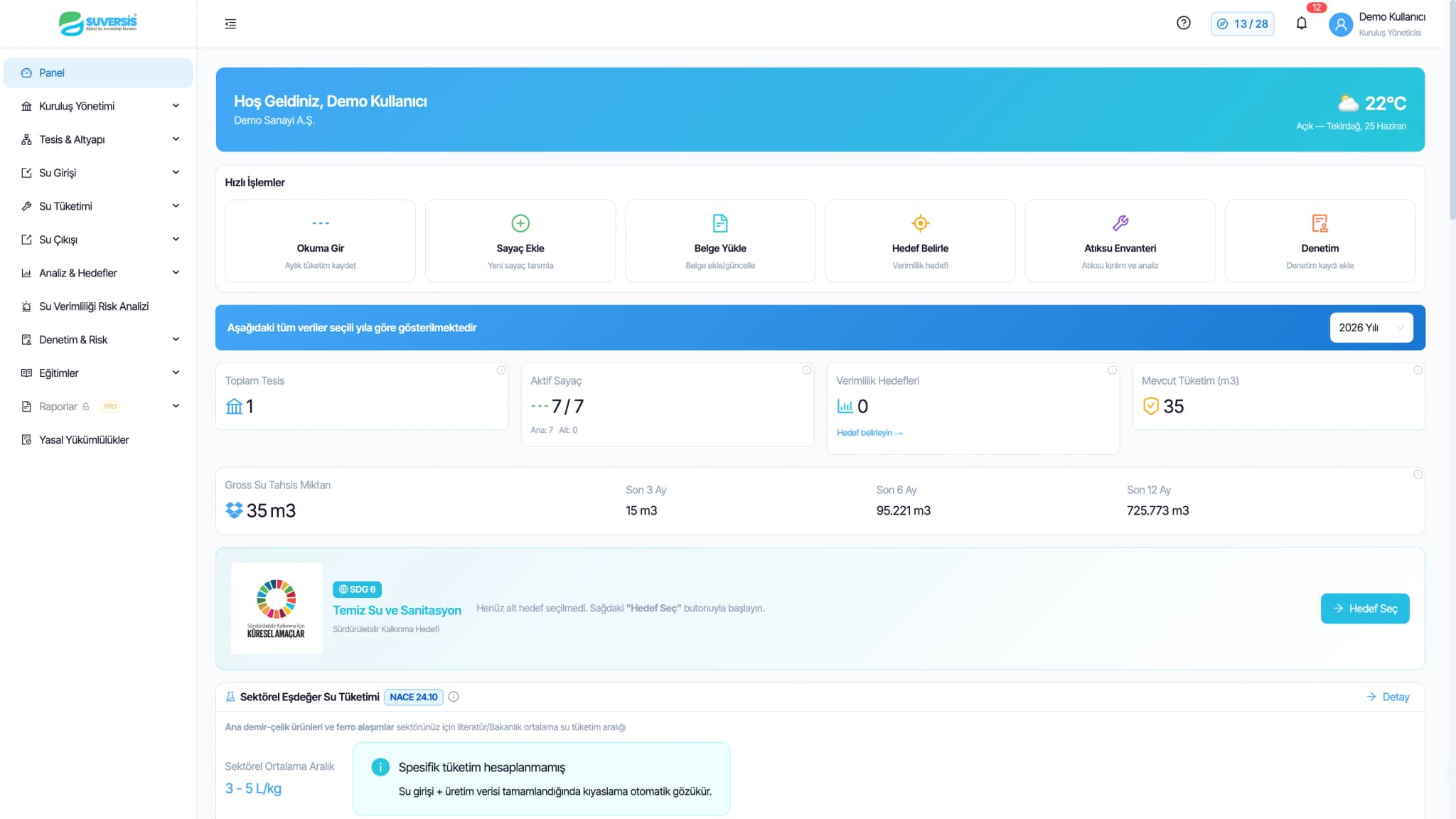Expand the Su Tüketimi menu
The image size is (1456, 819).
point(98,206)
